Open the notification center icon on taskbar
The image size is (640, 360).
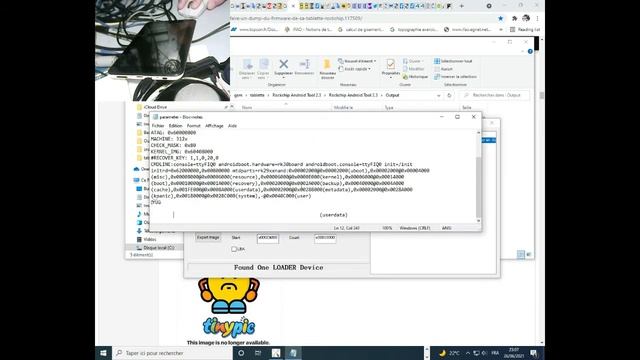(533, 353)
